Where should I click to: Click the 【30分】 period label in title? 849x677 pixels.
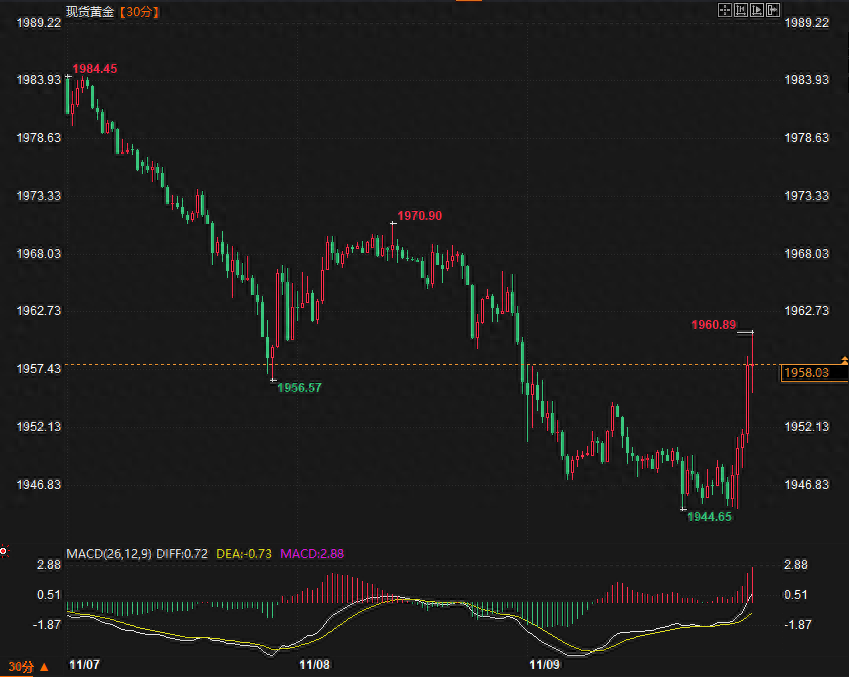[x=138, y=11]
